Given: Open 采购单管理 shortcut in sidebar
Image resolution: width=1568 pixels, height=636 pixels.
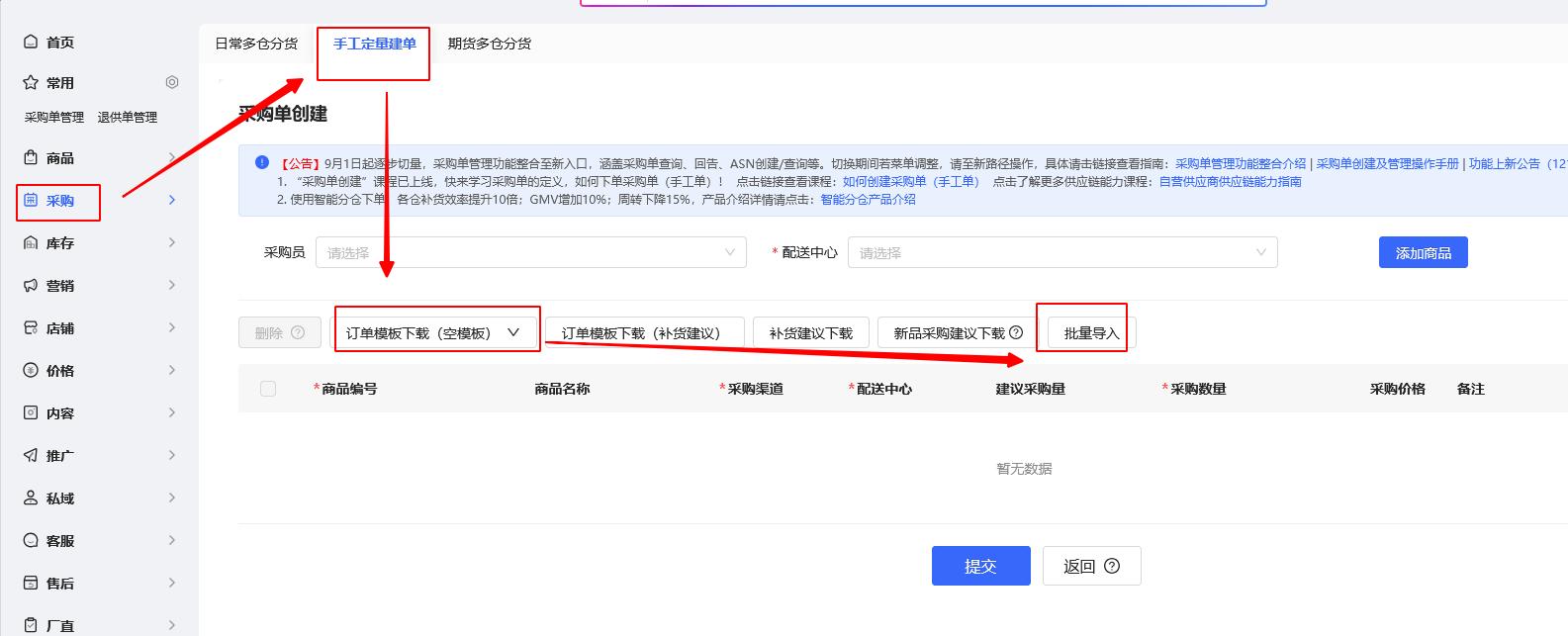Looking at the screenshot, I should (54, 118).
